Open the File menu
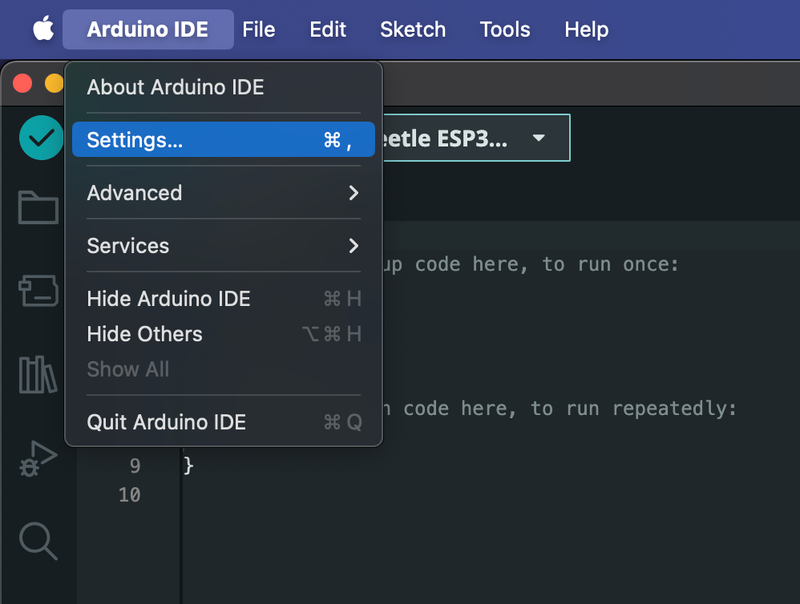 [259, 29]
